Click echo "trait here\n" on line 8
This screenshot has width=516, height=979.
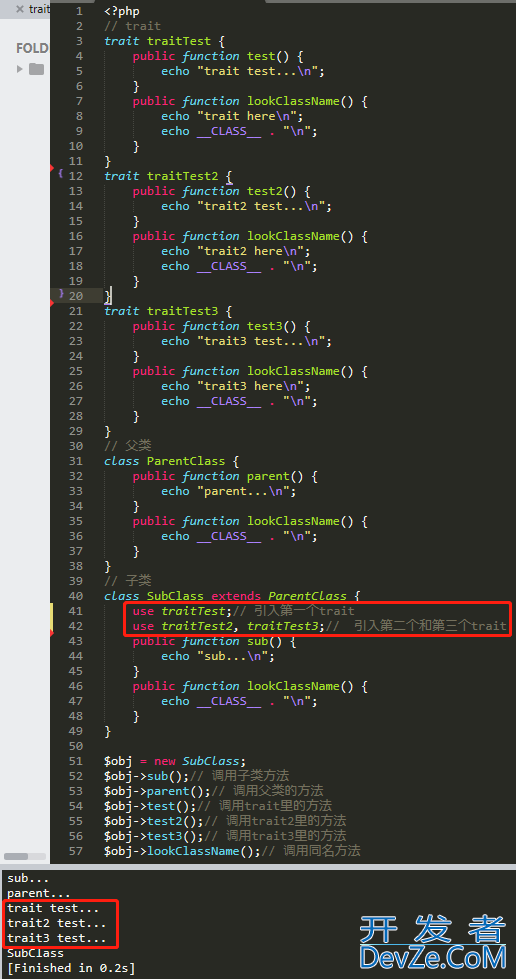pos(232,116)
